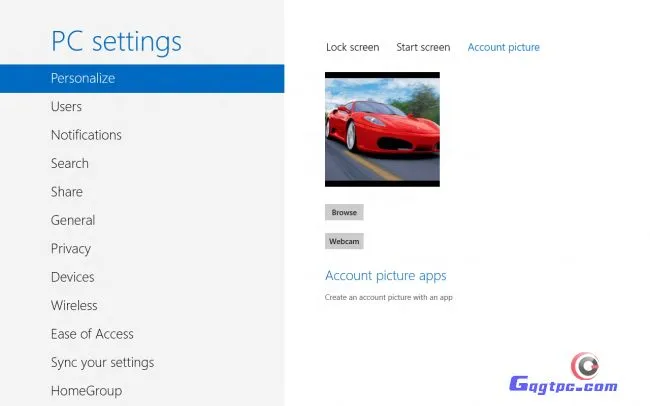
Task: Select the Share category
Action: [67, 192]
